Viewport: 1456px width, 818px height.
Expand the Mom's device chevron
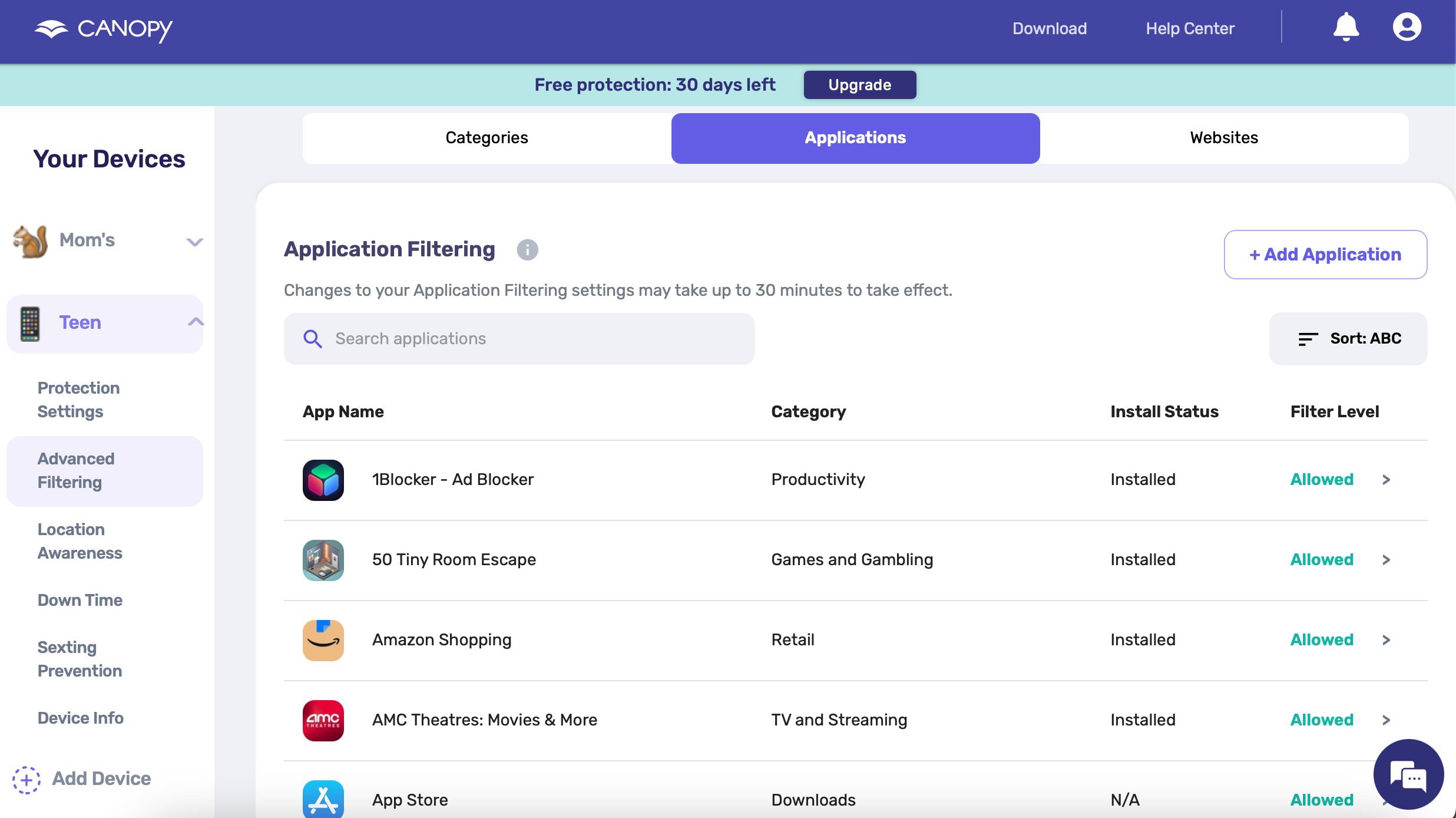pos(195,242)
